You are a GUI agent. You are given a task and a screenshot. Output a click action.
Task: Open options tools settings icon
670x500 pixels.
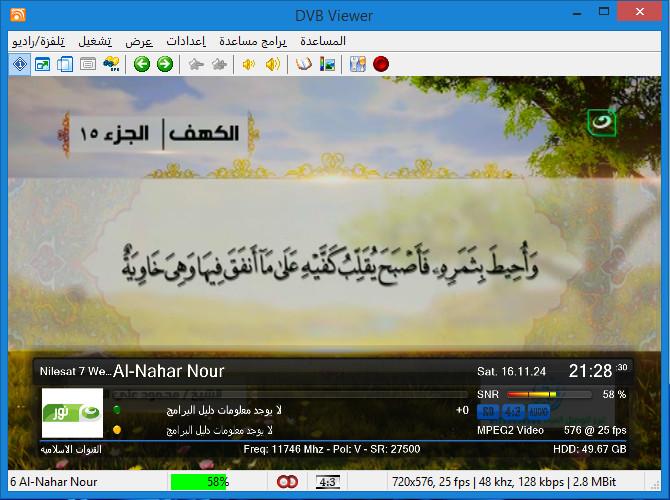coord(358,65)
